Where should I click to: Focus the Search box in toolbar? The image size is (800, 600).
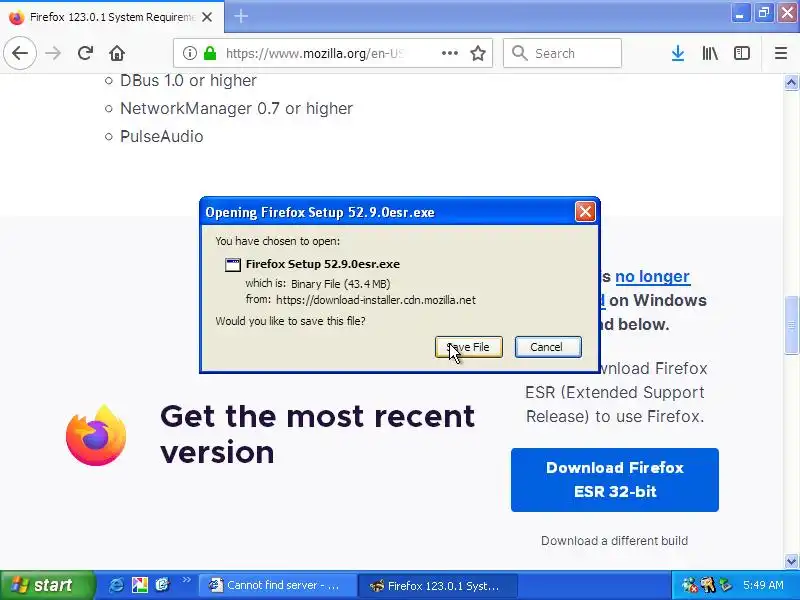(x=562, y=53)
